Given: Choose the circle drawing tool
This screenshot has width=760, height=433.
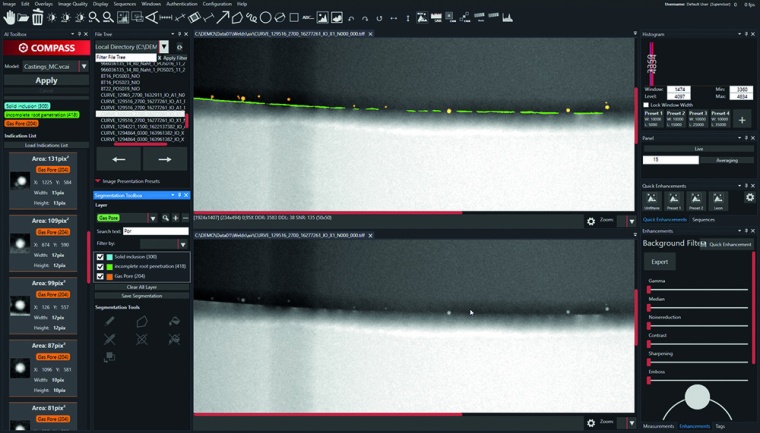Looking at the screenshot, I should (266, 17).
